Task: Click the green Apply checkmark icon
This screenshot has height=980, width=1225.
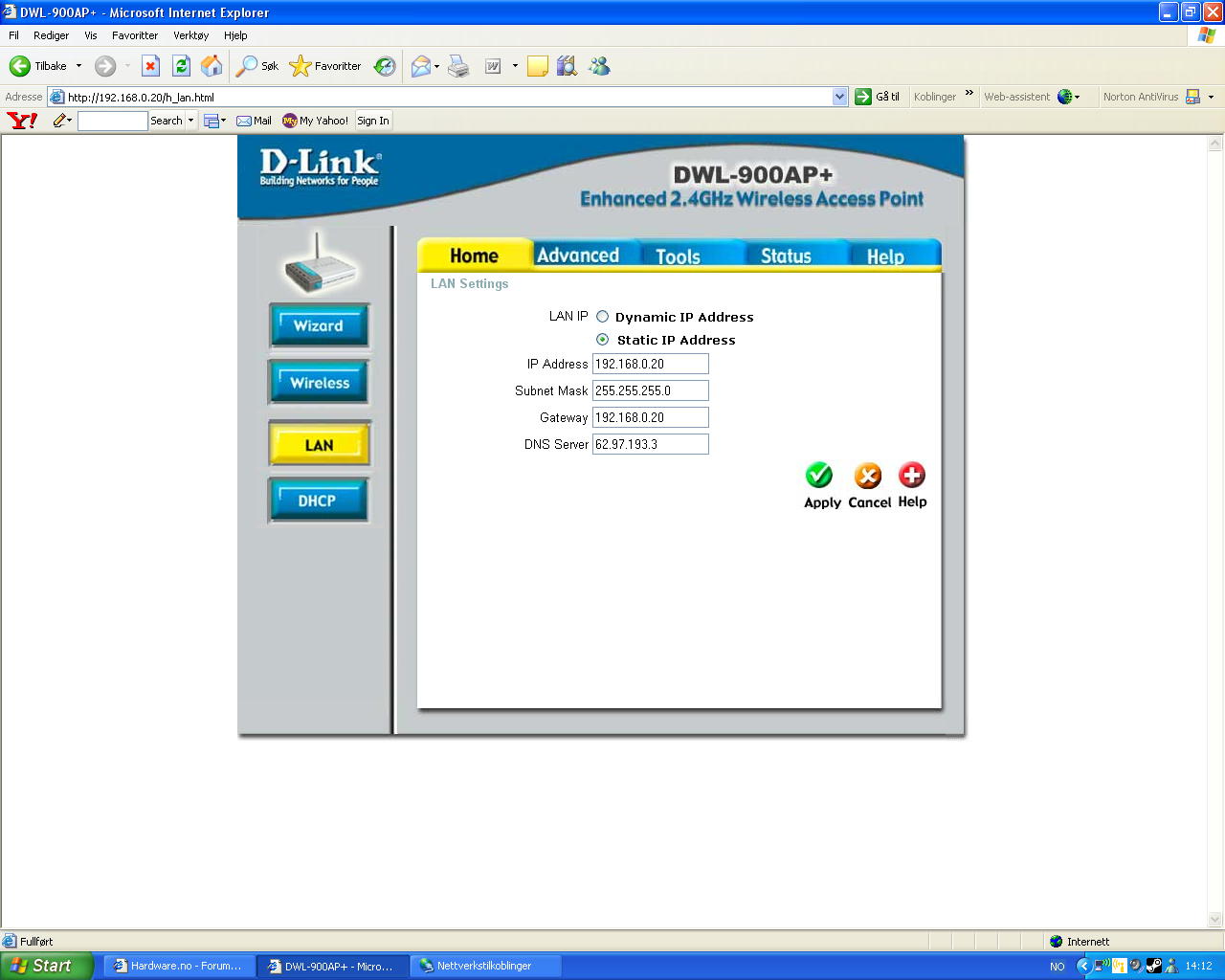Action: click(x=819, y=475)
